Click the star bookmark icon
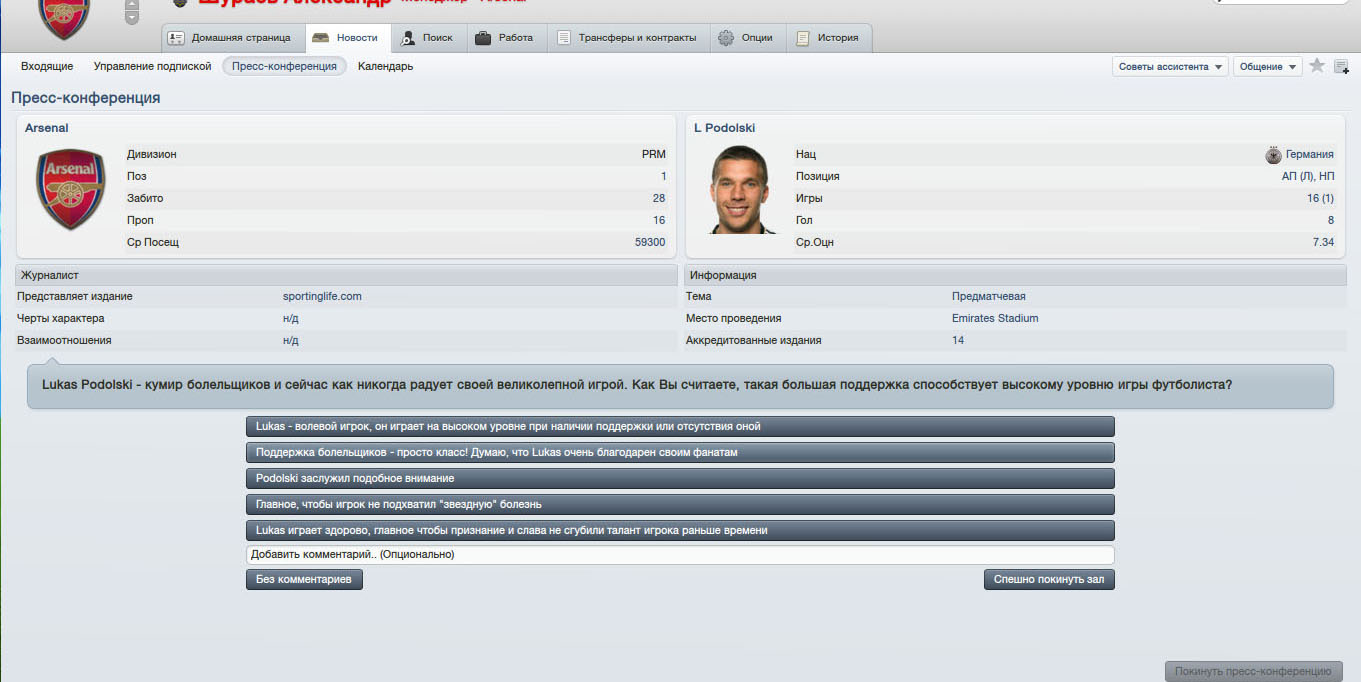The height and width of the screenshot is (682, 1361). 1317,66
